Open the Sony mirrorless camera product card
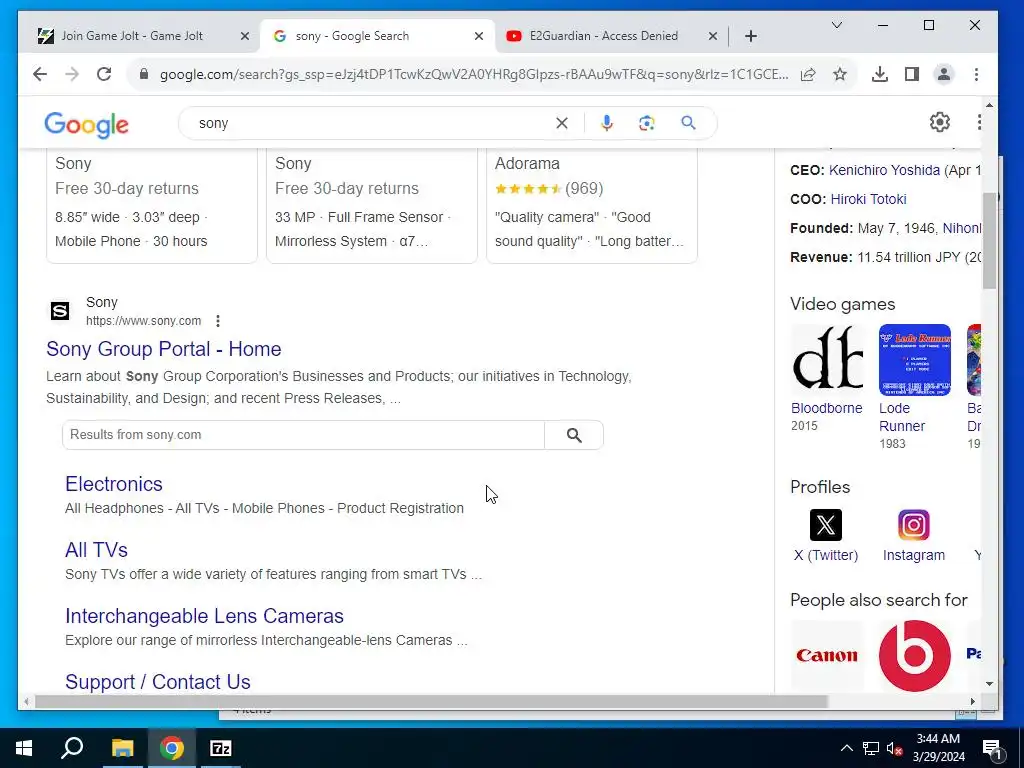Screen dimensions: 1024x768 pos(372,206)
